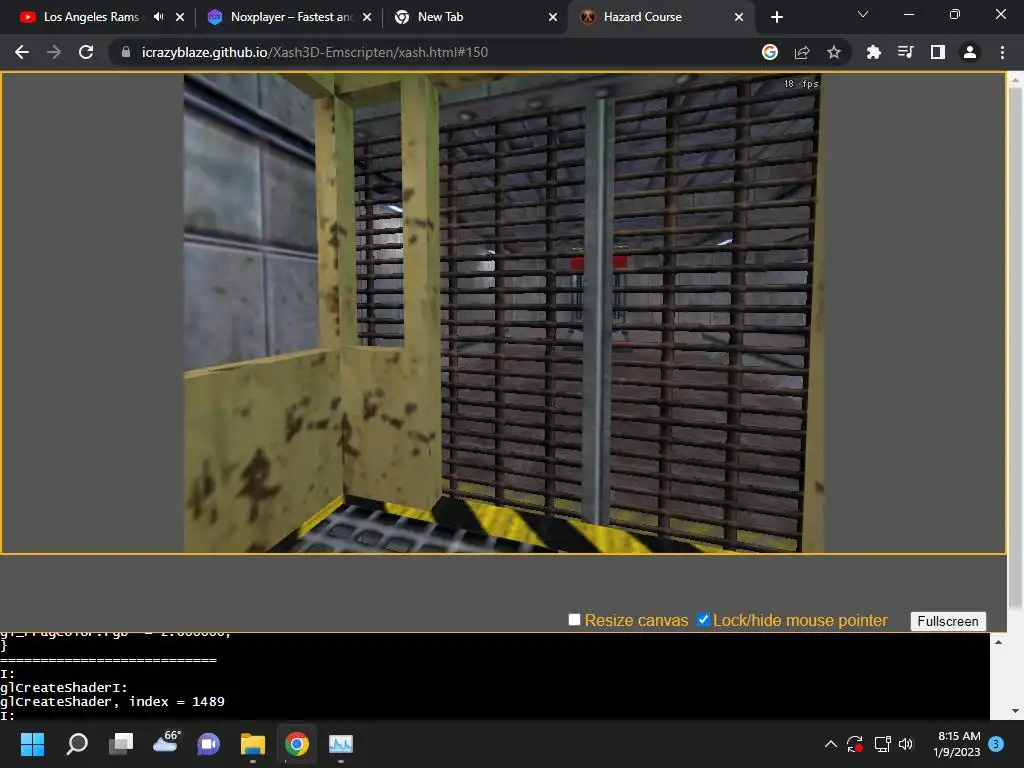Open the media control icon in toolbar
The image size is (1024, 768).
pyautogui.click(x=905, y=52)
